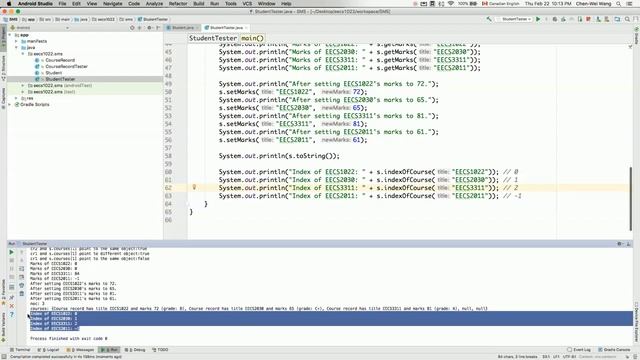Screen dimensions: 640x360
Task: Expand the res folder
Action: pos(16,98)
